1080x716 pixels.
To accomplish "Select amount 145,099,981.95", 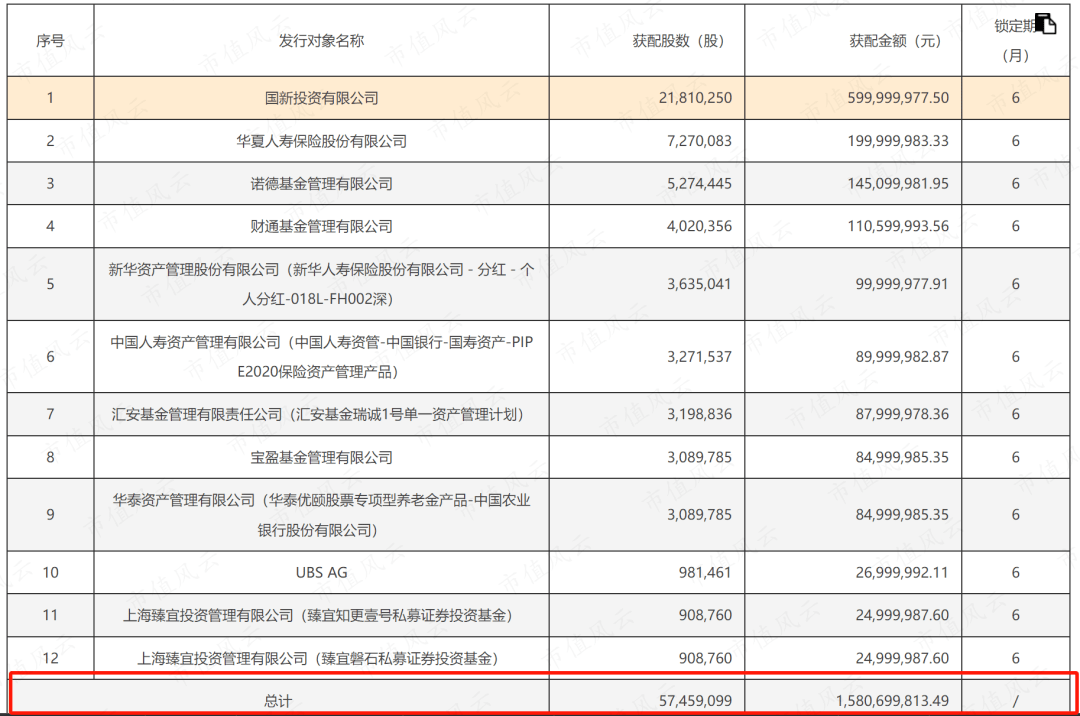I will pos(898,184).
